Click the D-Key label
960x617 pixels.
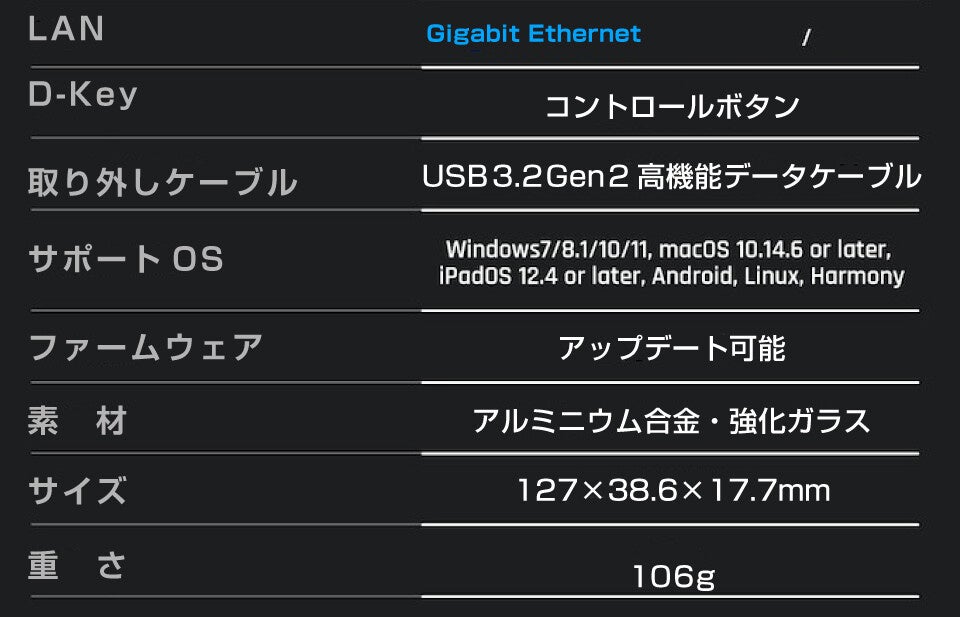coord(83,95)
